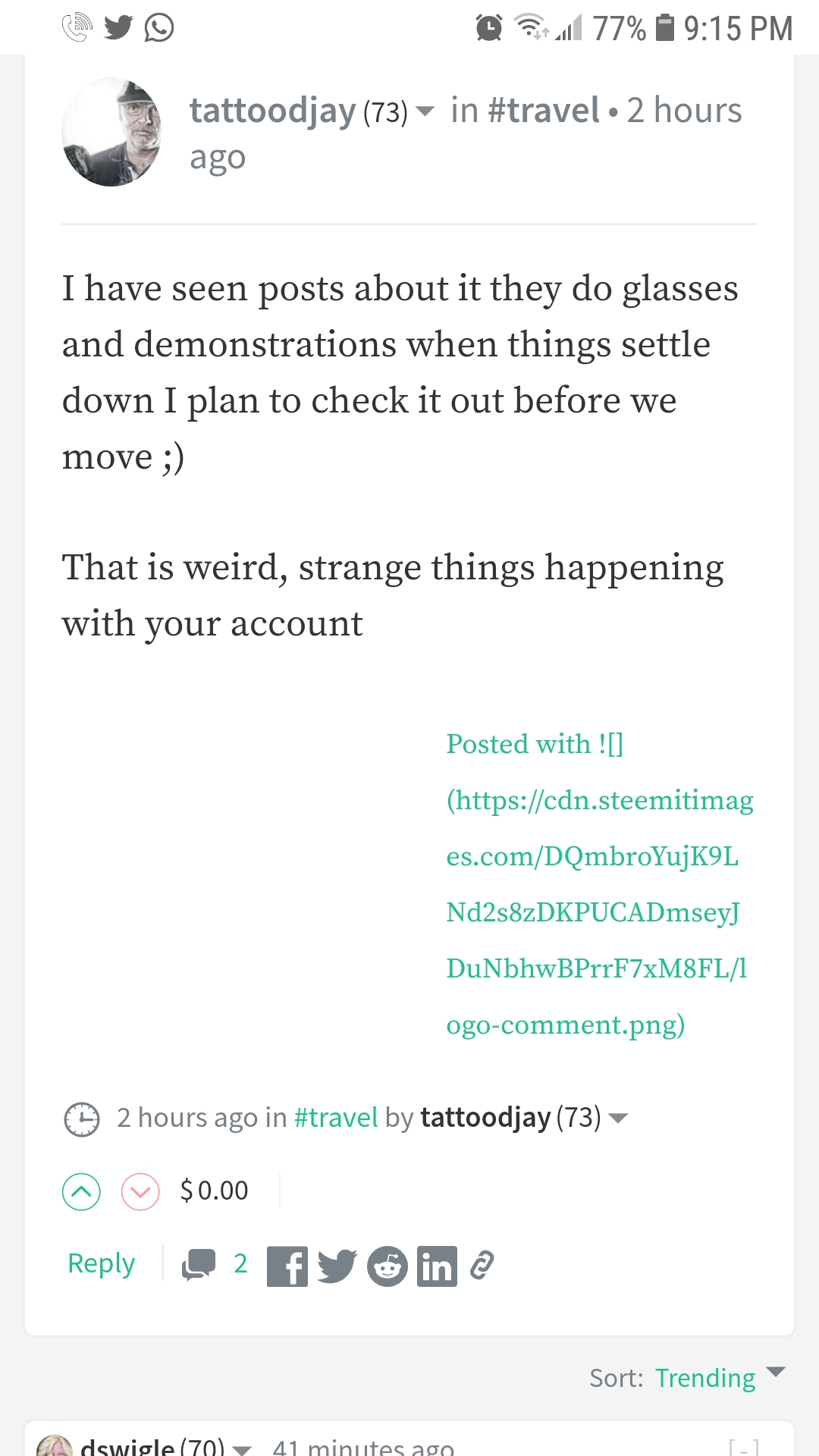Click the clock timestamp icon

[x=81, y=1119]
